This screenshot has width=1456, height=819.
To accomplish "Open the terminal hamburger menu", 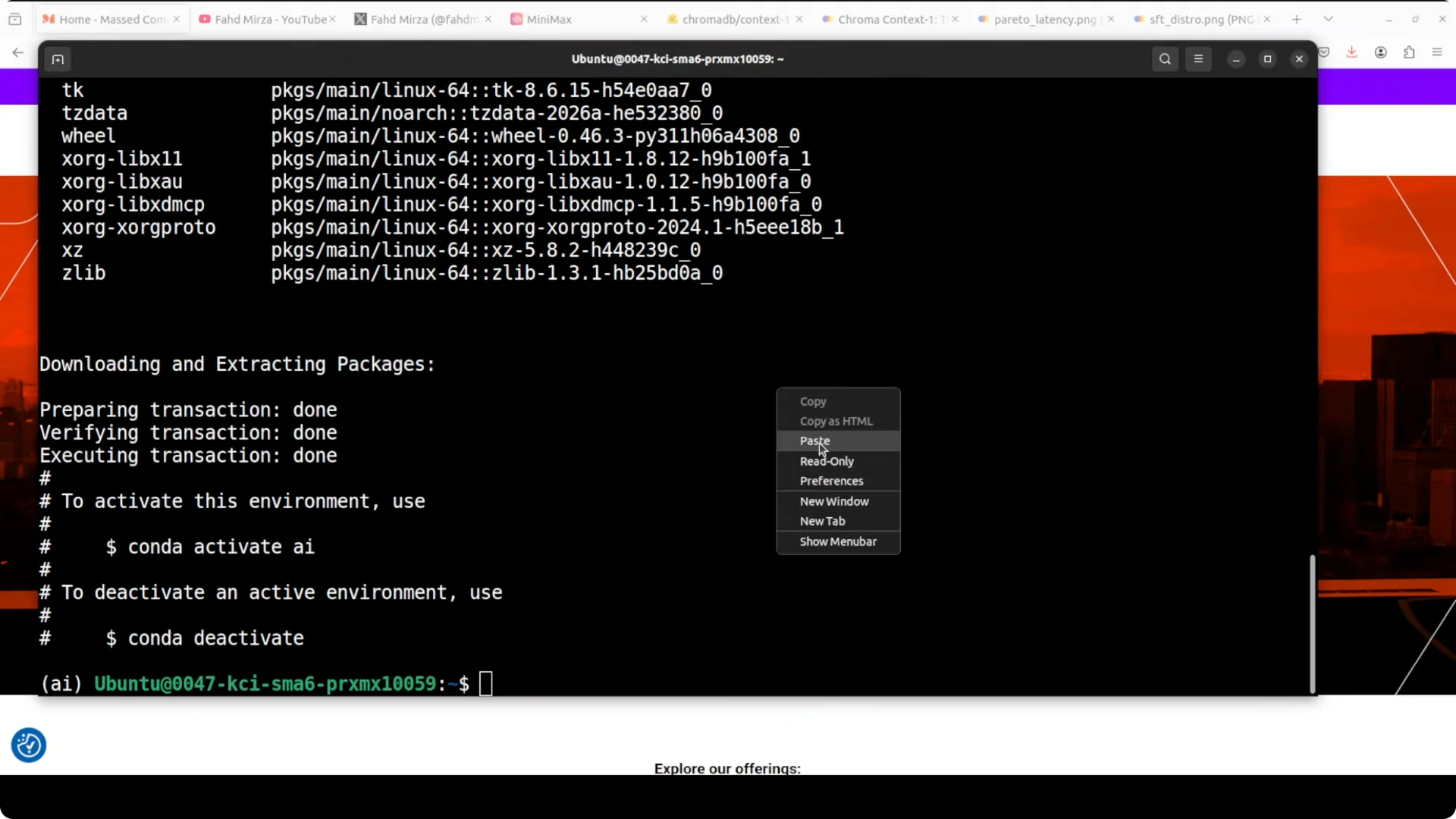I will [x=1198, y=59].
